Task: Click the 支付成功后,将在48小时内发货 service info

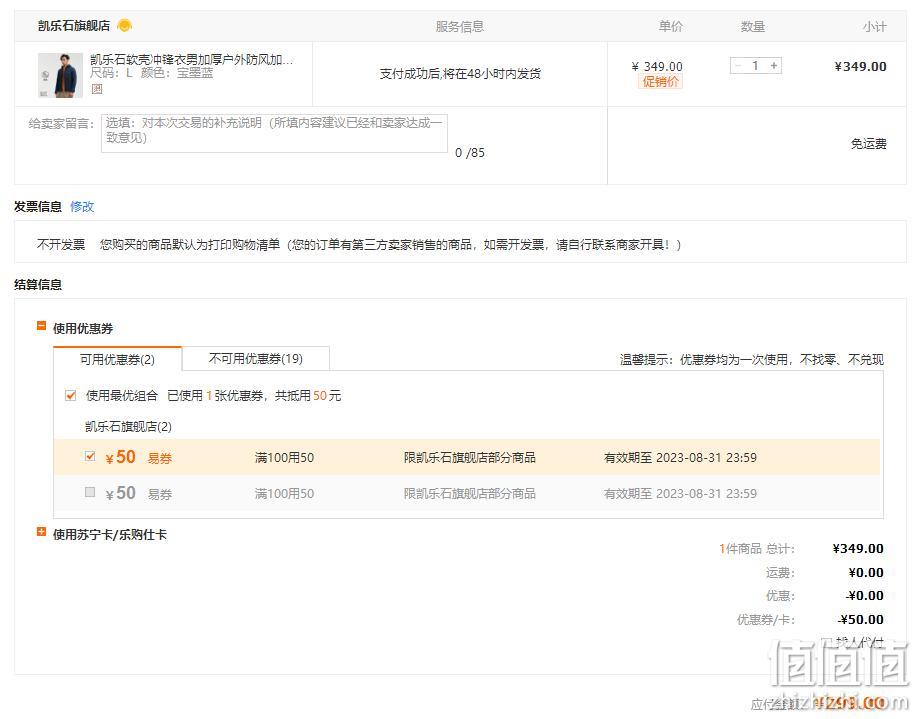Action: tap(460, 74)
